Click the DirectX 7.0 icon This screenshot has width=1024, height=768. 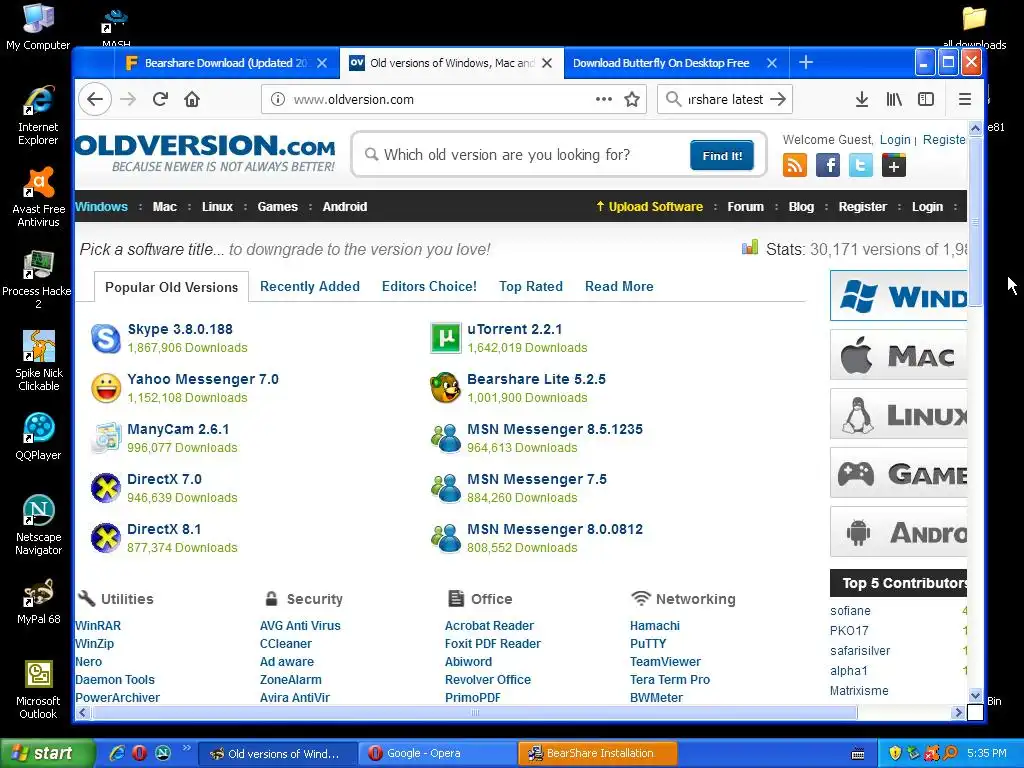106,488
